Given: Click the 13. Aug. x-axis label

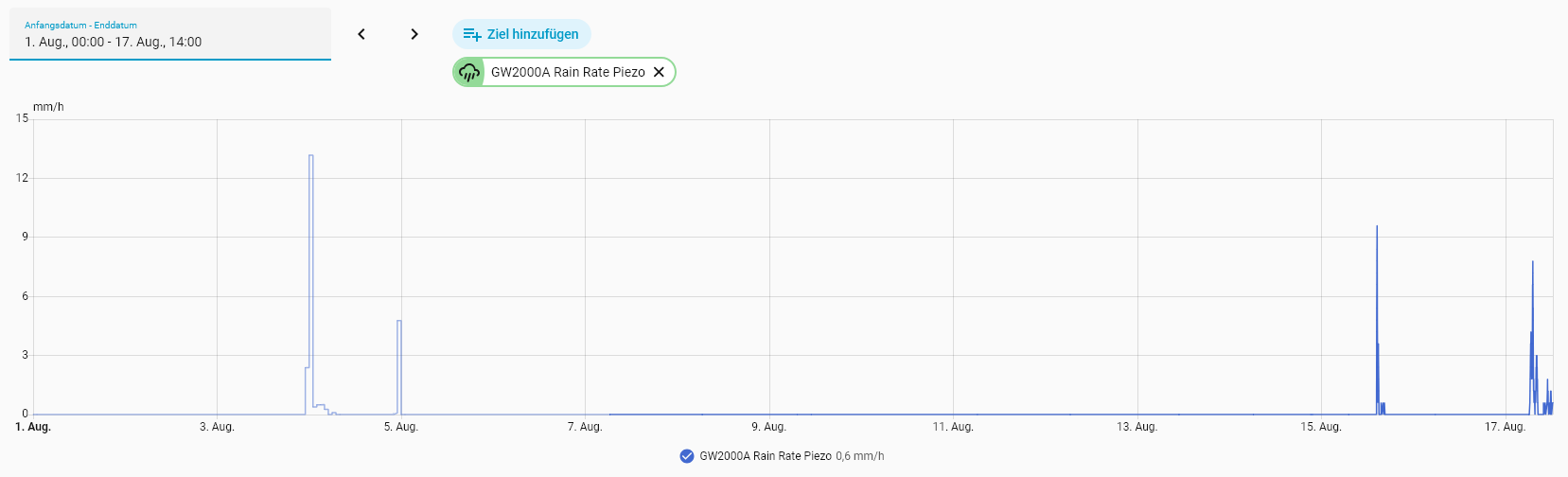Looking at the screenshot, I should point(1137,427).
